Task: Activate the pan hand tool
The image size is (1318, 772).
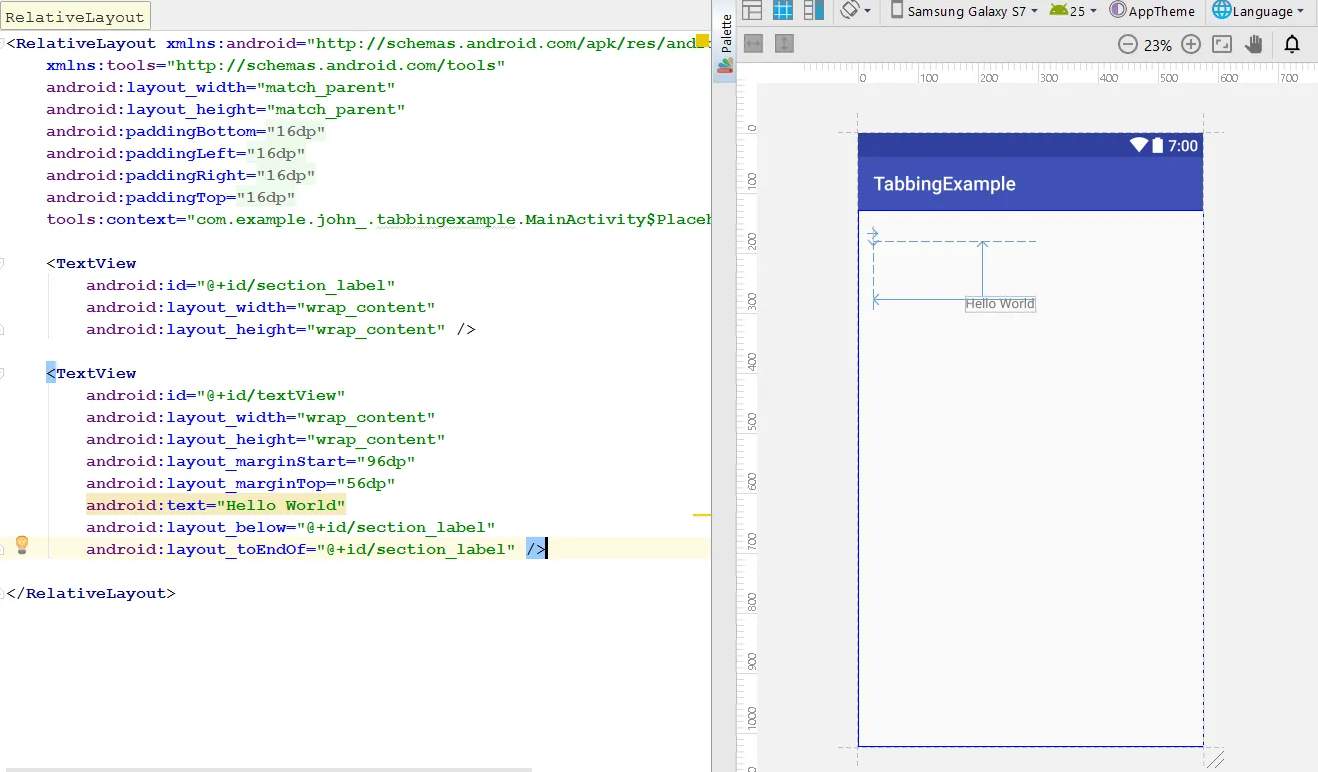Action: click(1254, 44)
